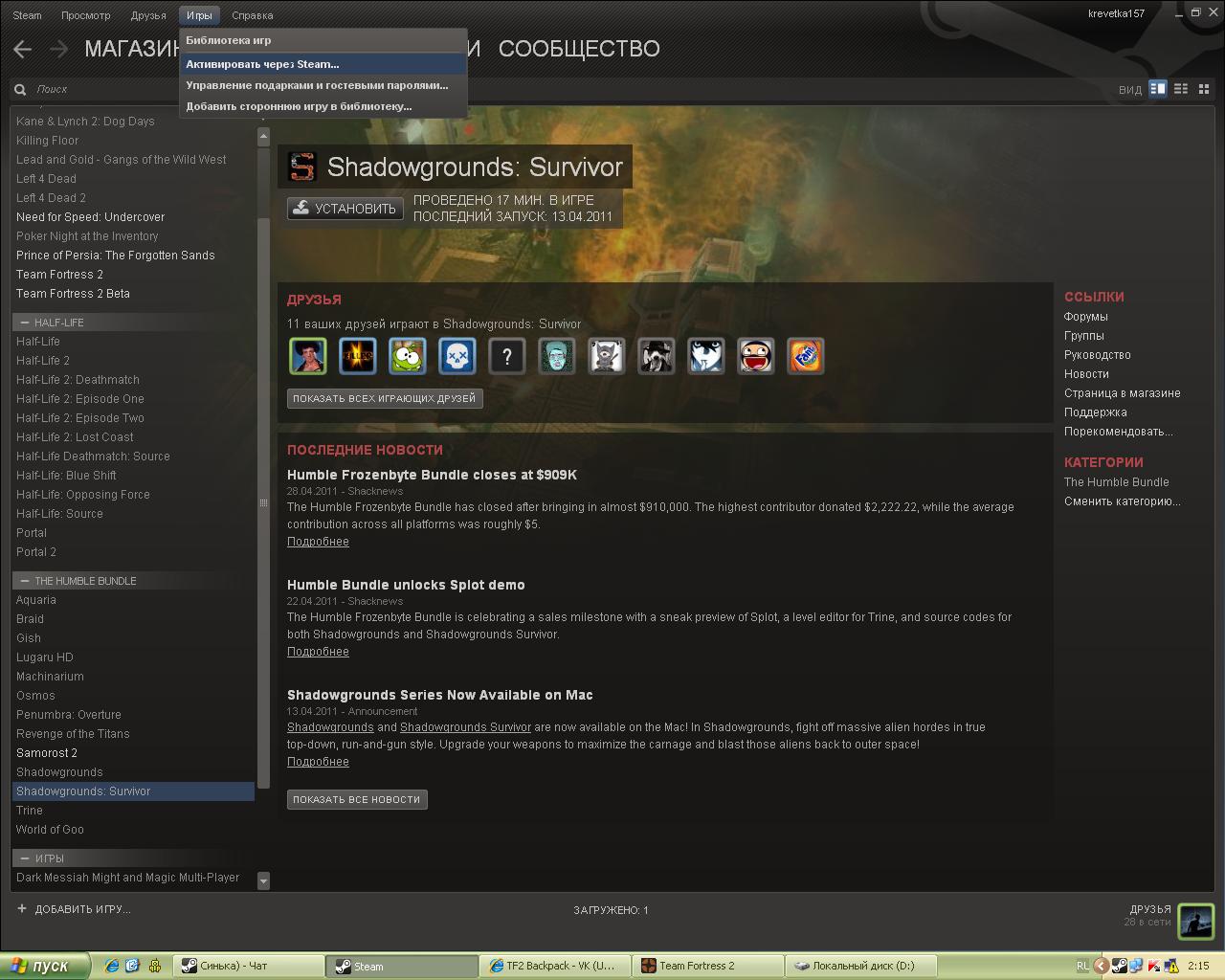Screen dimensions: 1225x980
Task: Open the Справка menu
Action: click(253, 15)
